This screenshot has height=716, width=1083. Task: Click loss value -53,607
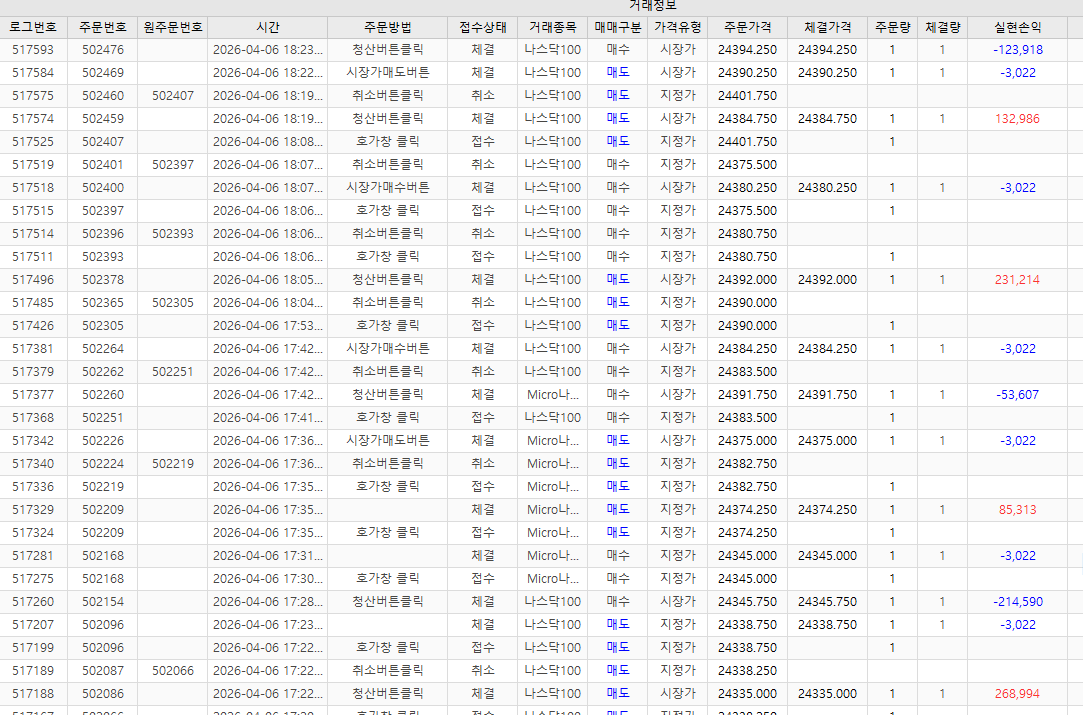1017,395
